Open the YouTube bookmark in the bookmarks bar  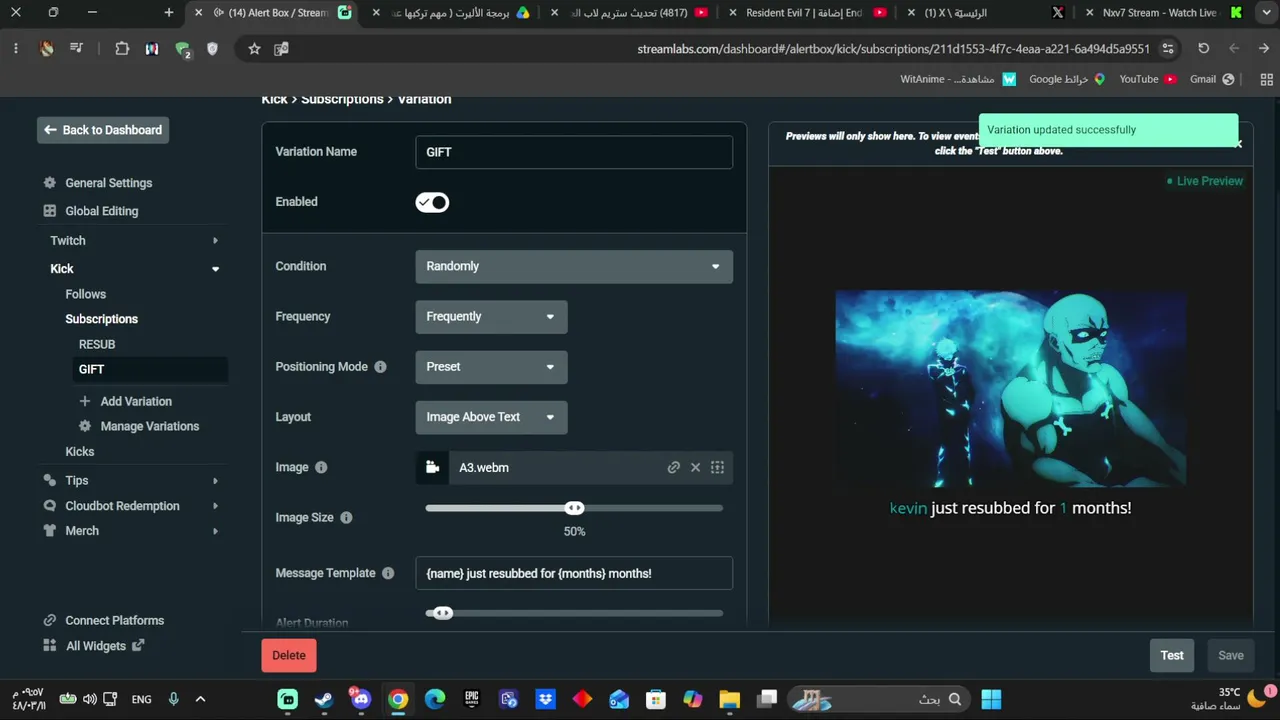pos(1147,79)
